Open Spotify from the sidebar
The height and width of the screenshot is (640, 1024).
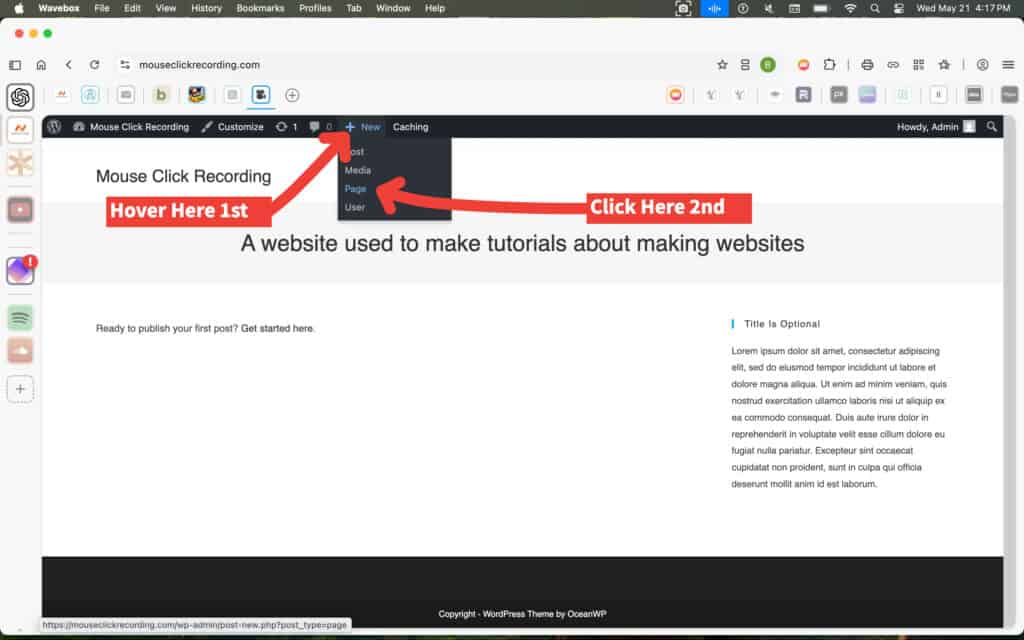click(20, 318)
